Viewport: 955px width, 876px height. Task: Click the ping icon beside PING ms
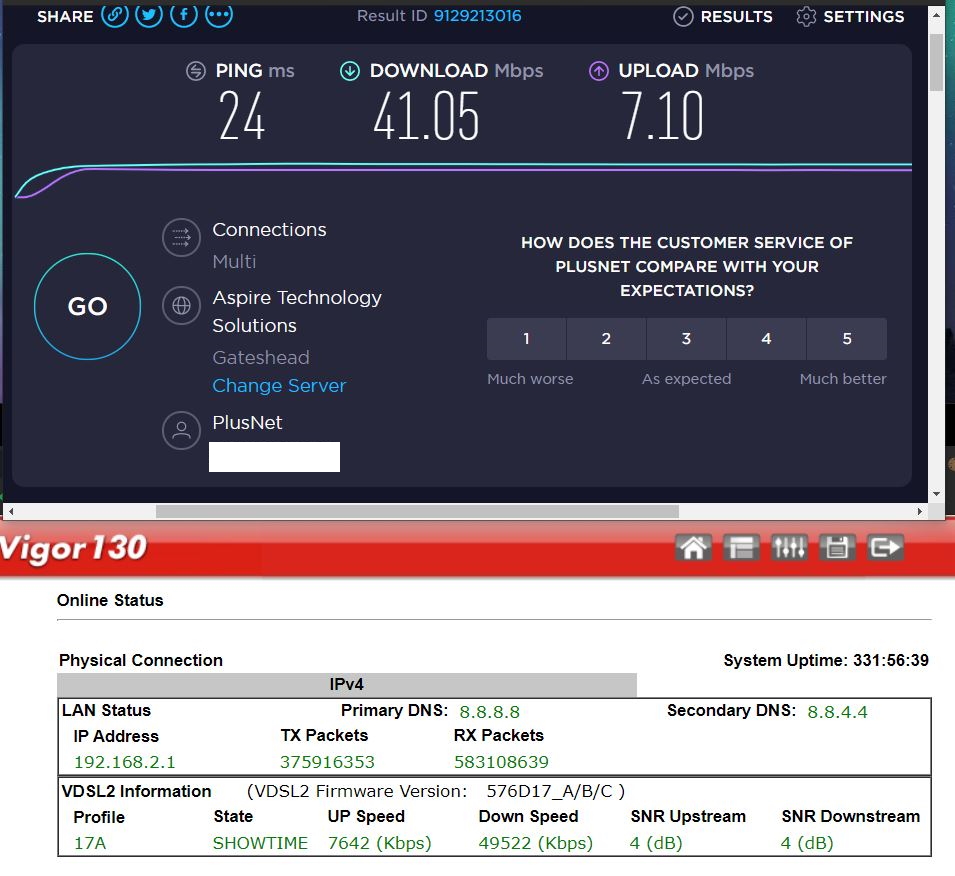coord(196,71)
